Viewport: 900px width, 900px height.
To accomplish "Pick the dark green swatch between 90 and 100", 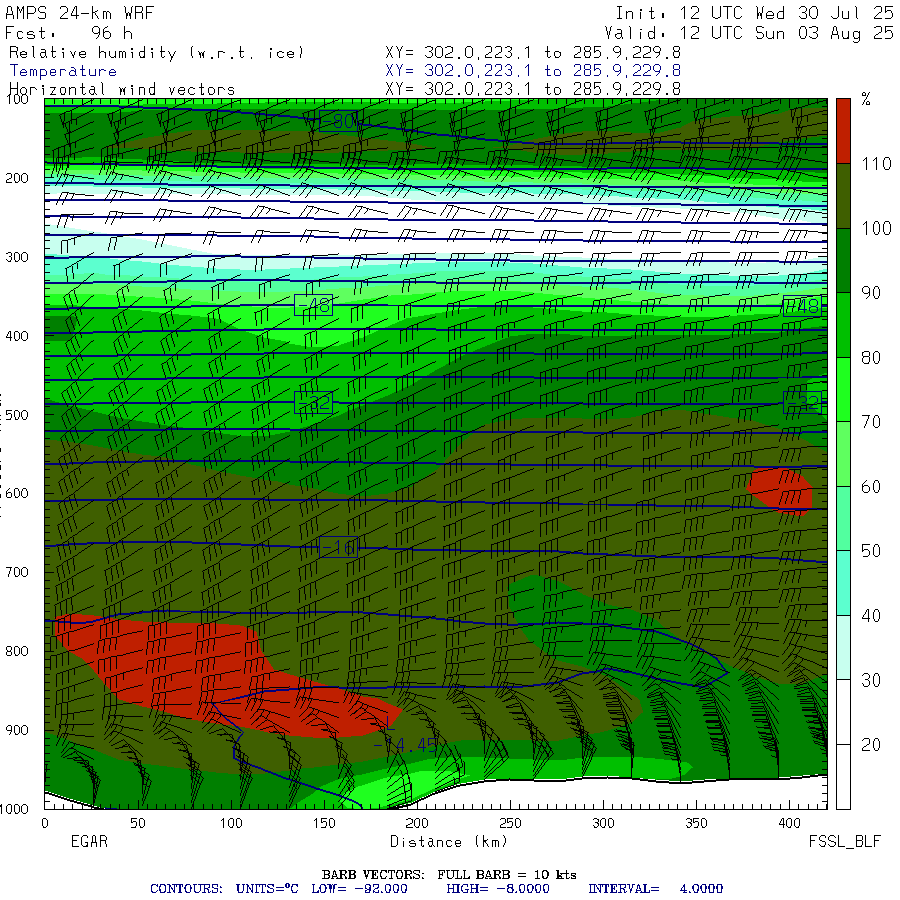I will point(843,261).
